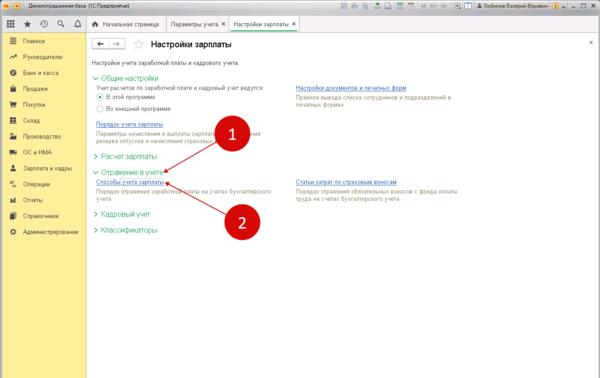This screenshot has height=378, width=600.
Task: Open the History clock icon
Action: coord(44,24)
